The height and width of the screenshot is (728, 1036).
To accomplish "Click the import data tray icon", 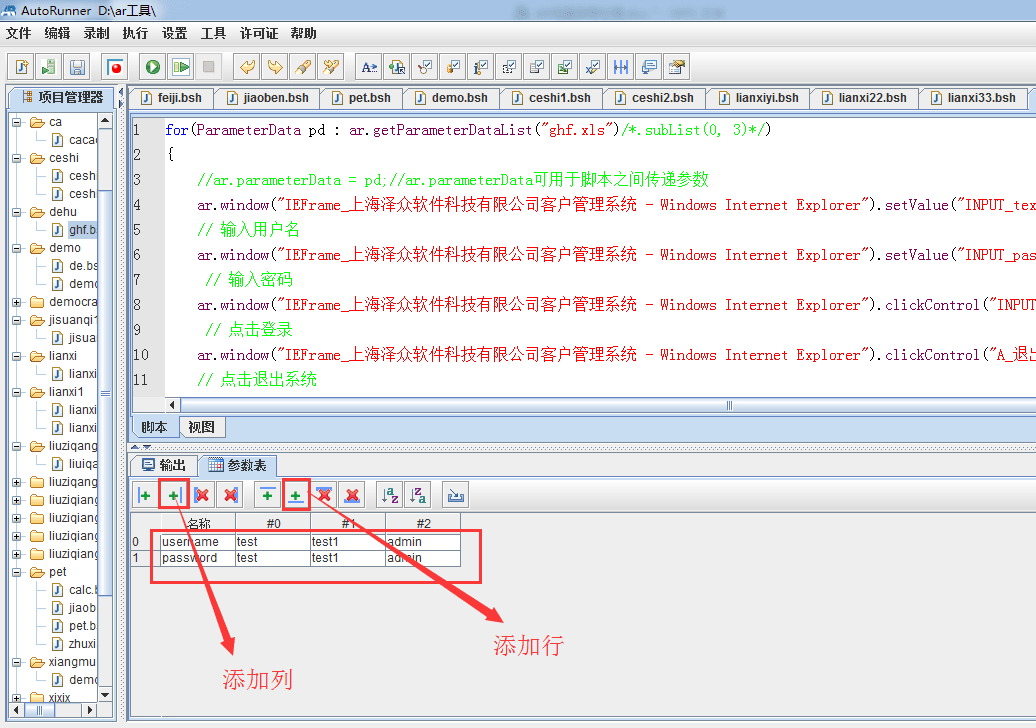I will tap(455, 495).
